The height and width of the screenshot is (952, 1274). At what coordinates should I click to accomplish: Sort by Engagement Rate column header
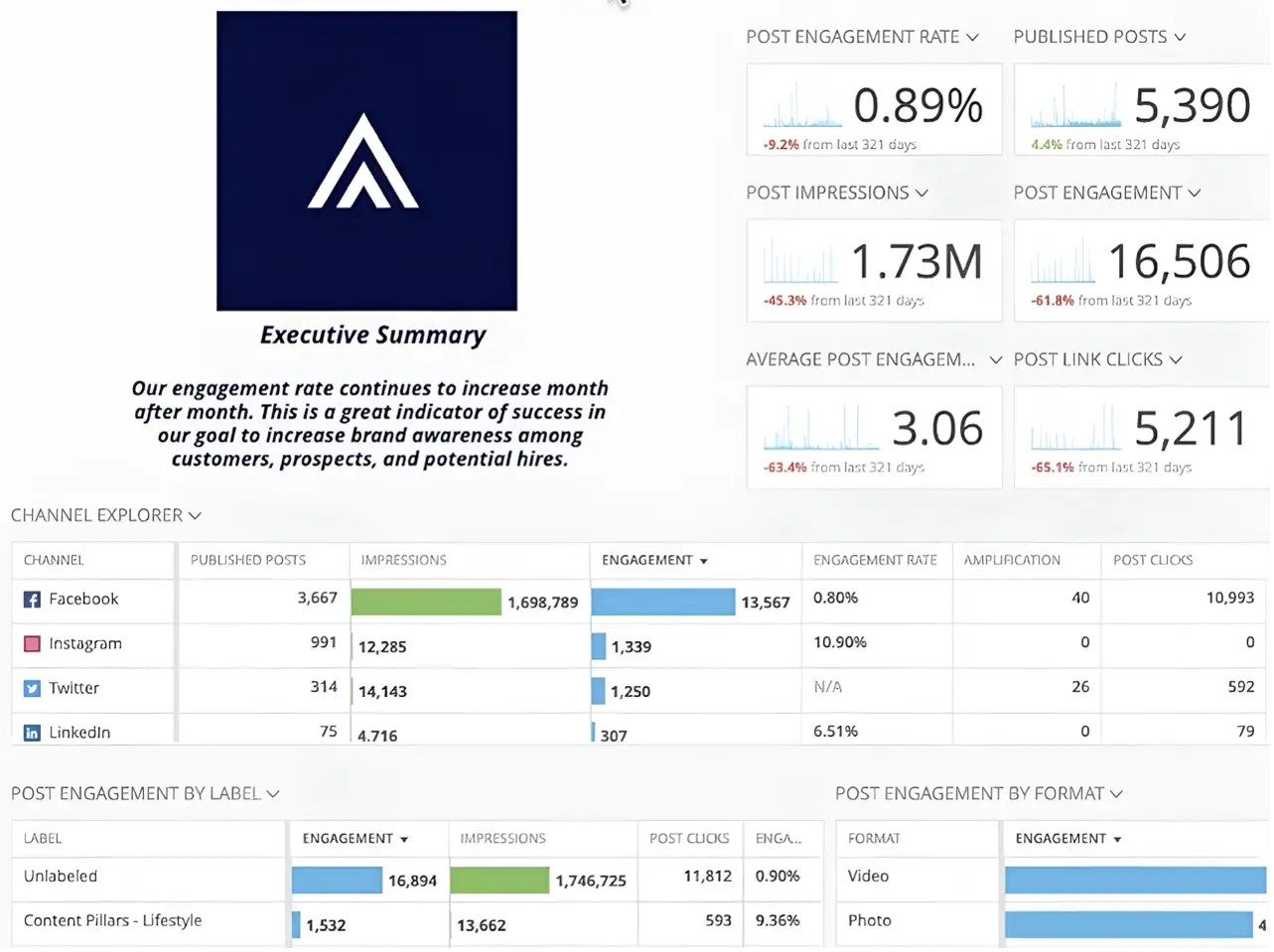876,561
